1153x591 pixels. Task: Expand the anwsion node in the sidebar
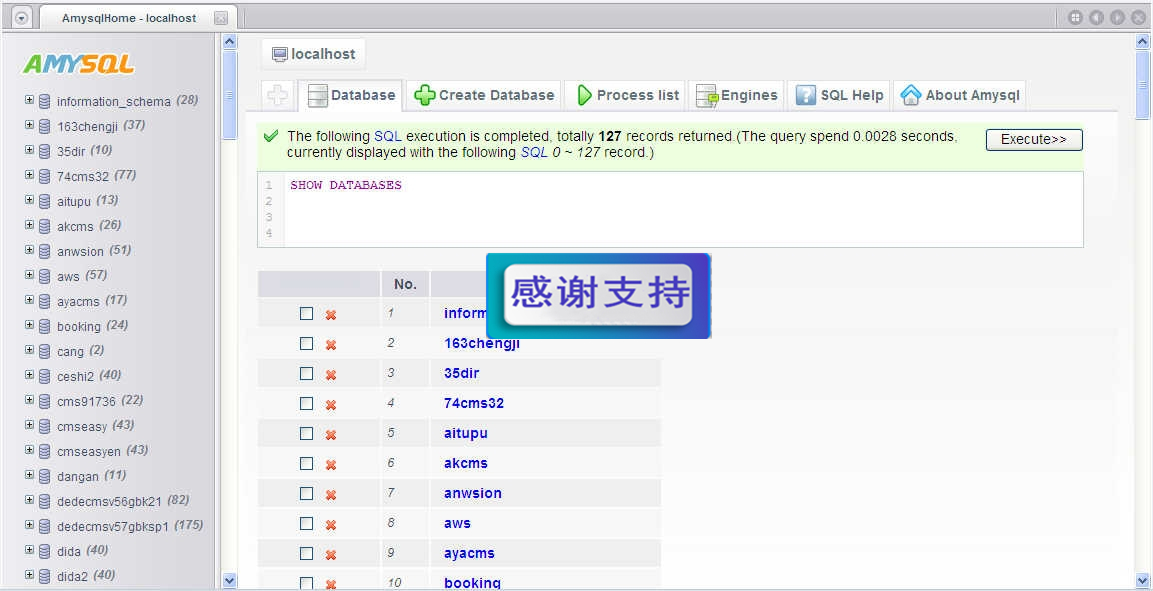coord(29,250)
